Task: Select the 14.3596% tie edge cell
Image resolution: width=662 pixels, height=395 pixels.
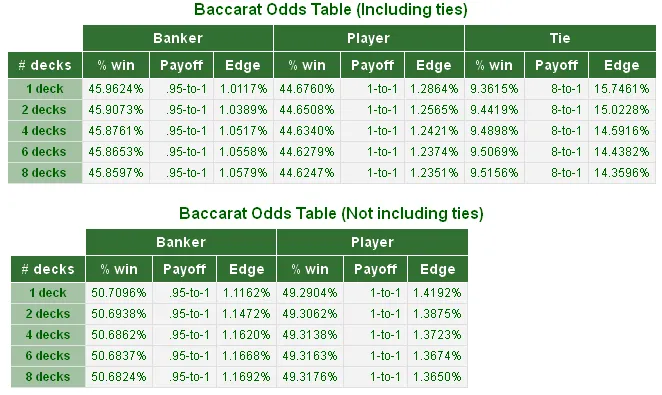Action: pos(622,173)
